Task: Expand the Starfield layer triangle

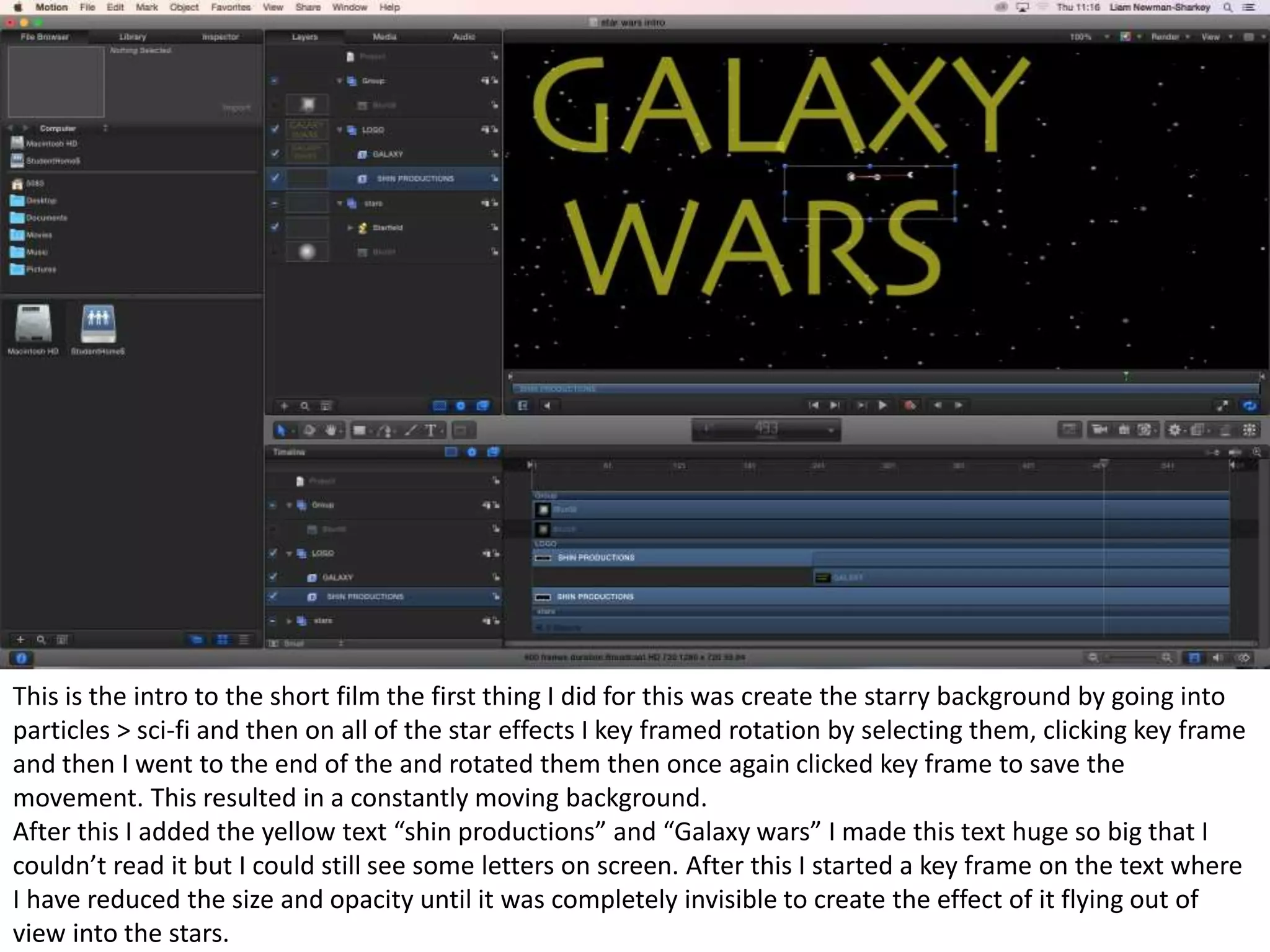Action: (350, 227)
